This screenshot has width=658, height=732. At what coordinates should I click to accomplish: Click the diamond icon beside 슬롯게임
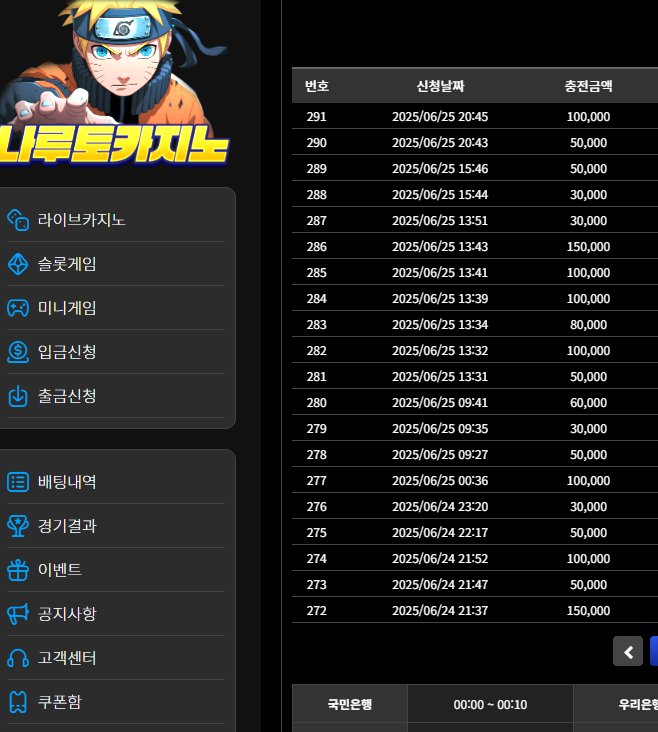(x=18, y=264)
